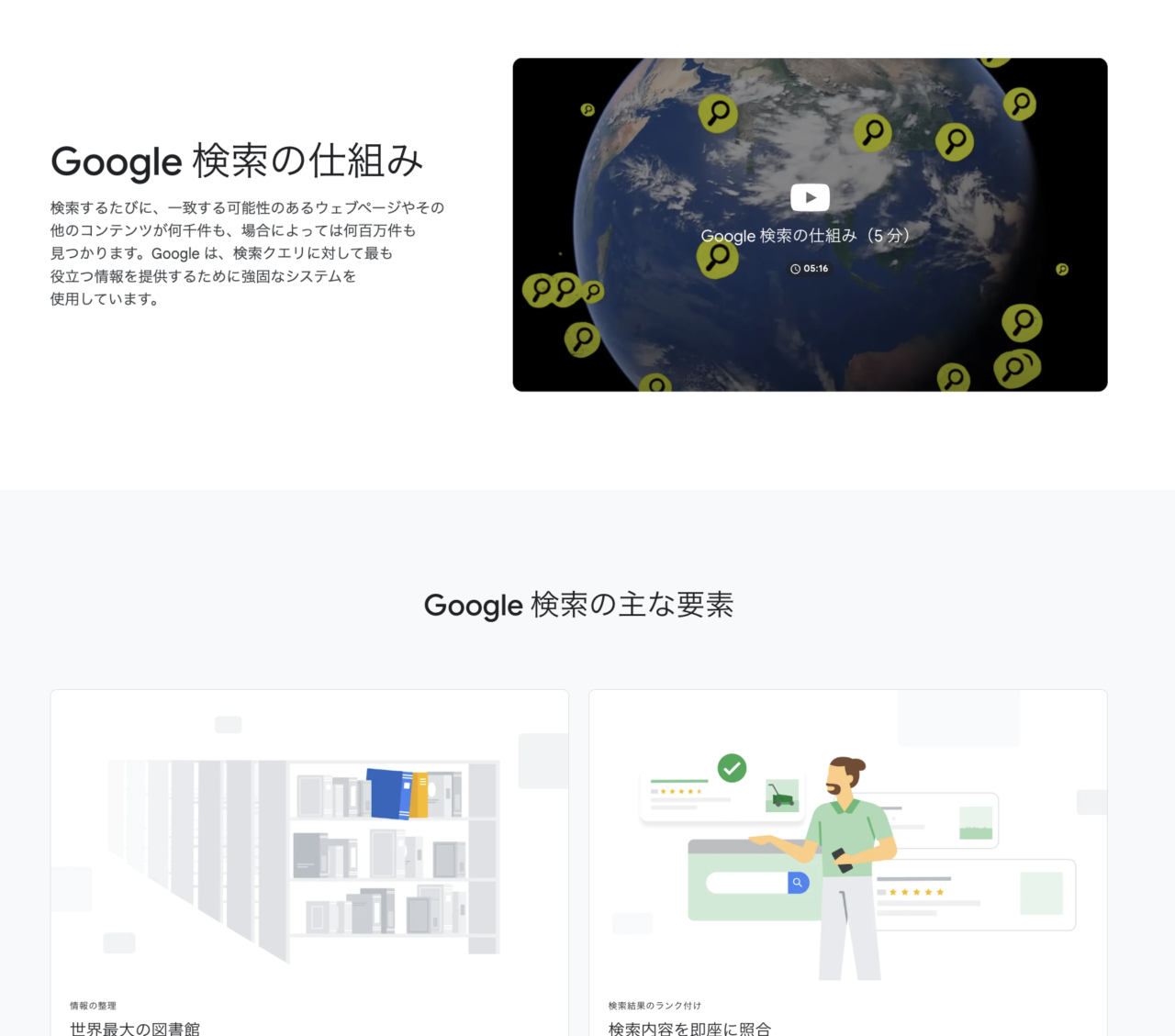Play the Google 検索の仕組み video
The height and width of the screenshot is (1036, 1175).
point(810,197)
